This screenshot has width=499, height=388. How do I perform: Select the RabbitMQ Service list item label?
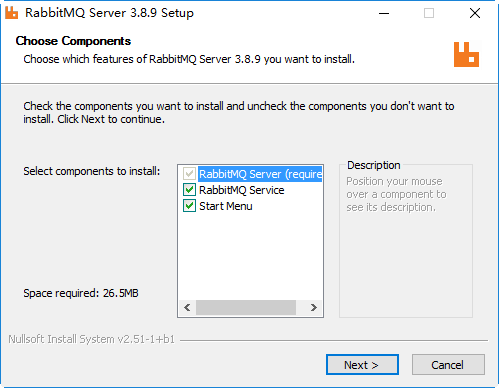click(242, 190)
